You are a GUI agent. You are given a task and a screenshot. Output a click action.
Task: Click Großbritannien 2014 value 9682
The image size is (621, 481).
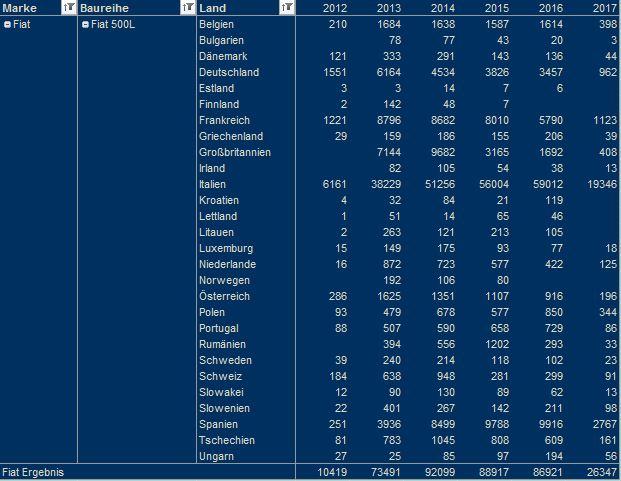click(443, 152)
